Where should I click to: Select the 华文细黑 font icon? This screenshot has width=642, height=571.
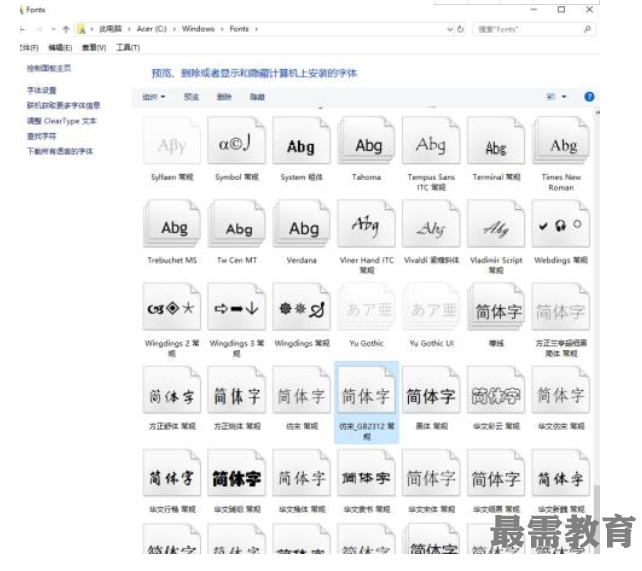point(496,473)
